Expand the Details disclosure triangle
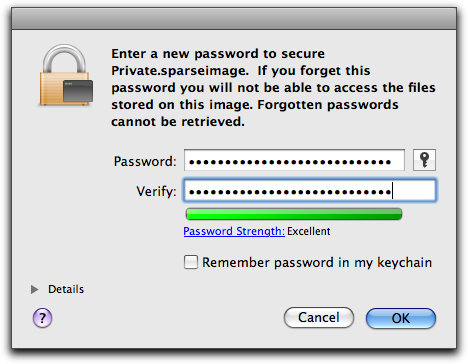The image size is (468, 364). [x=34, y=289]
